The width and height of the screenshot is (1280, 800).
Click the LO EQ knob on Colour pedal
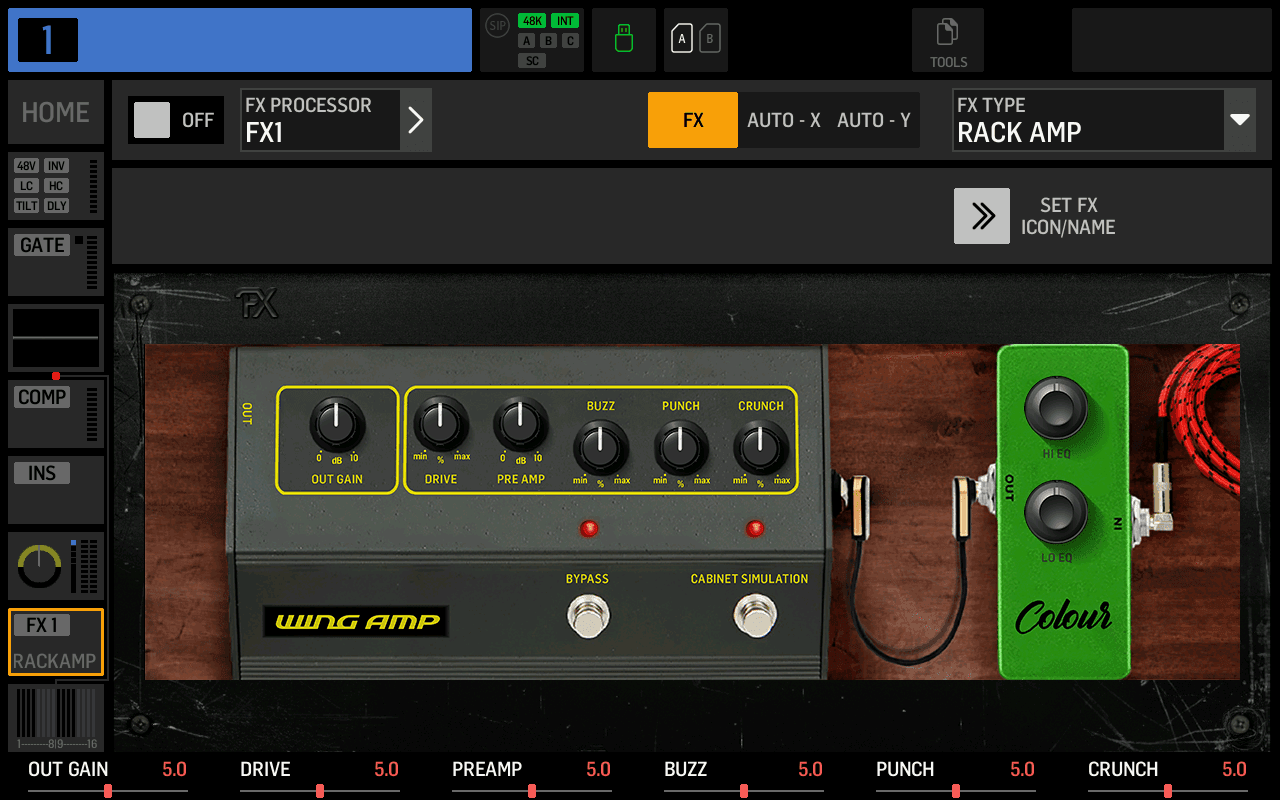(1056, 514)
